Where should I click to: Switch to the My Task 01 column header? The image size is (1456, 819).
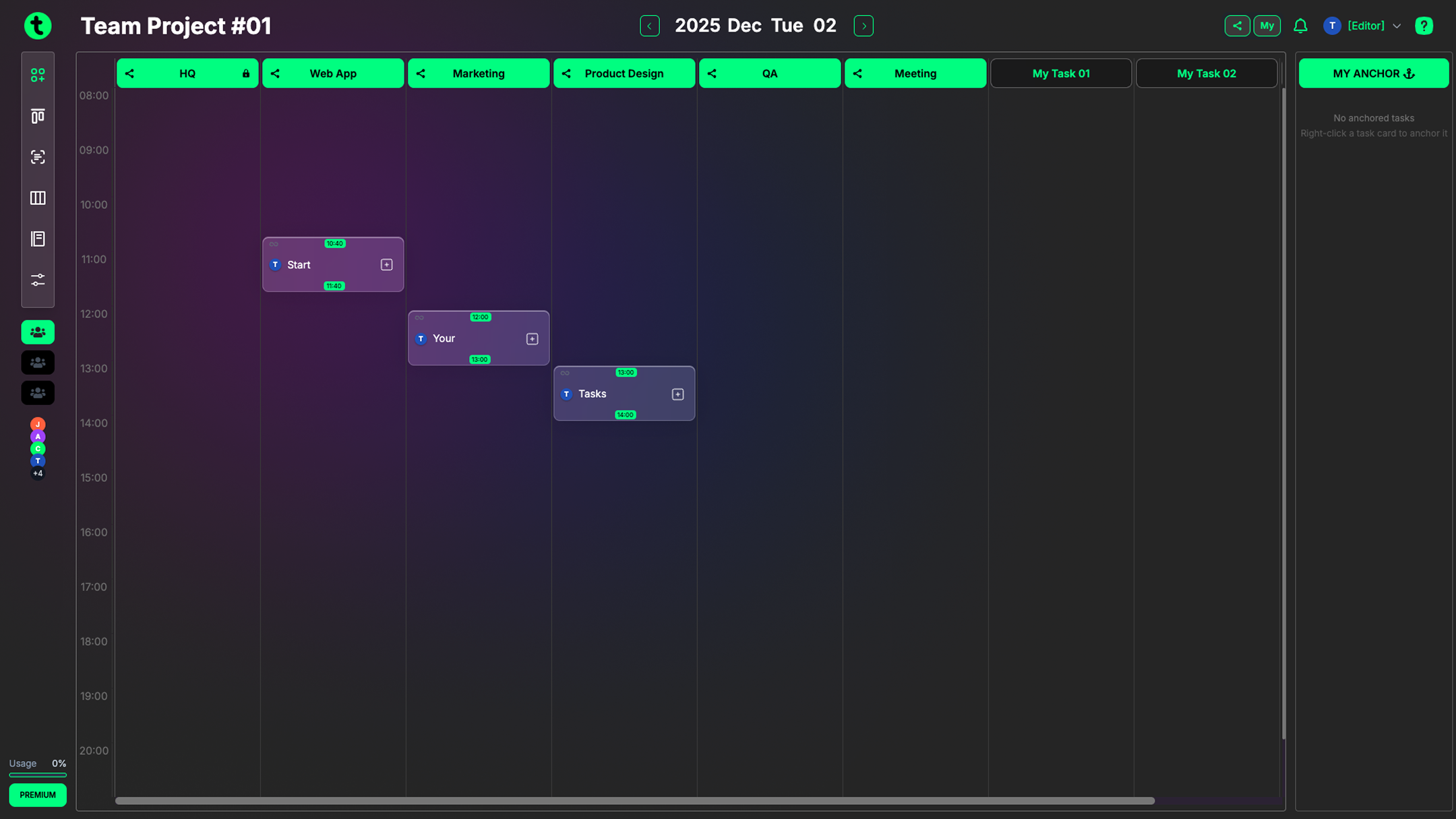(1060, 73)
